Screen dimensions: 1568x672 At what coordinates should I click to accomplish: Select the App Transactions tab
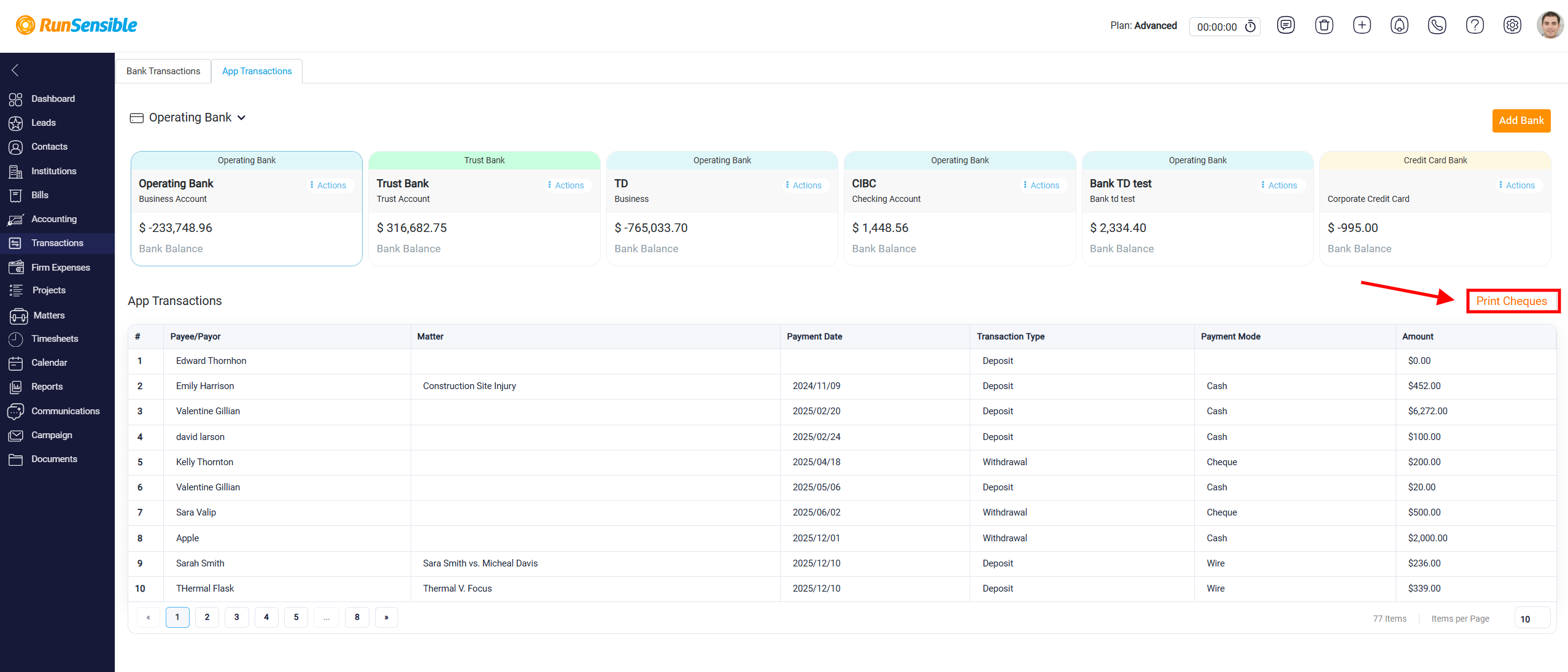(x=257, y=71)
